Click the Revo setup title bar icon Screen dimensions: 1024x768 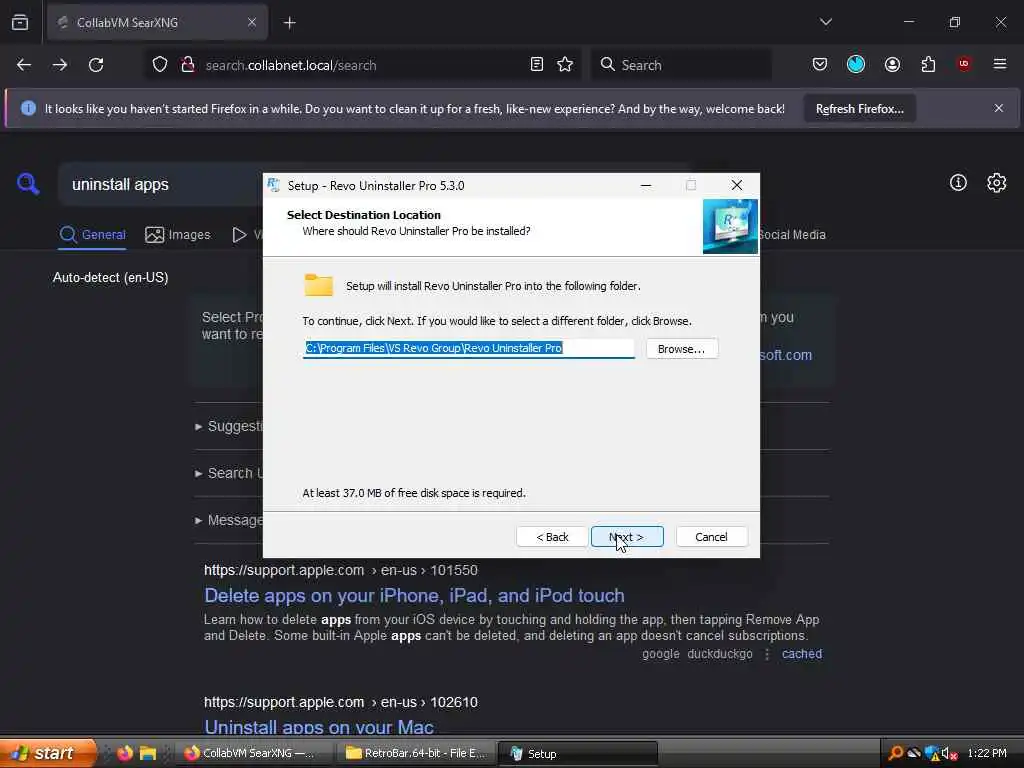point(274,185)
